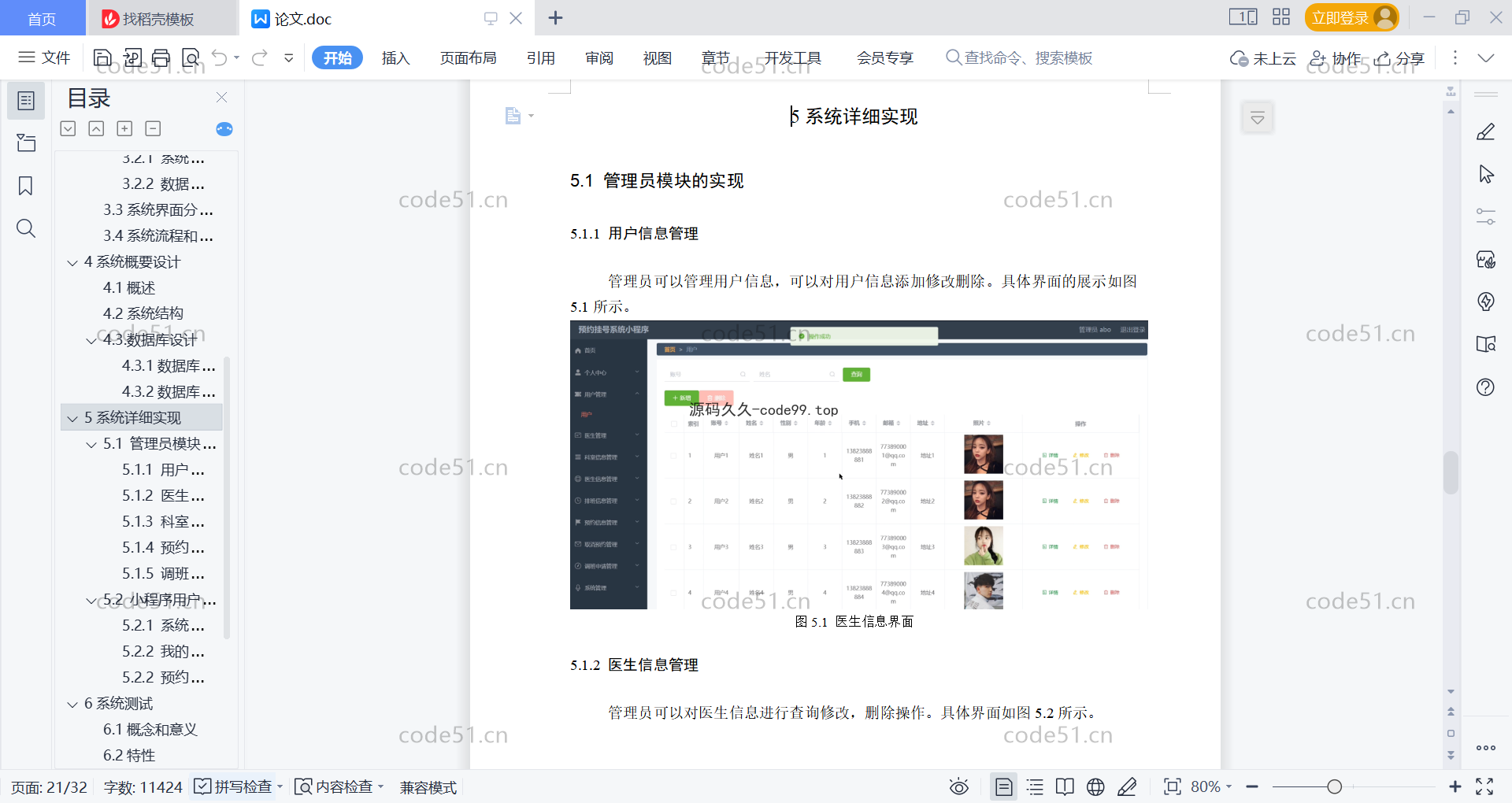Click the embedded 图 5.1 screenshot image
The height and width of the screenshot is (803, 1512).
tap(858, 464)
